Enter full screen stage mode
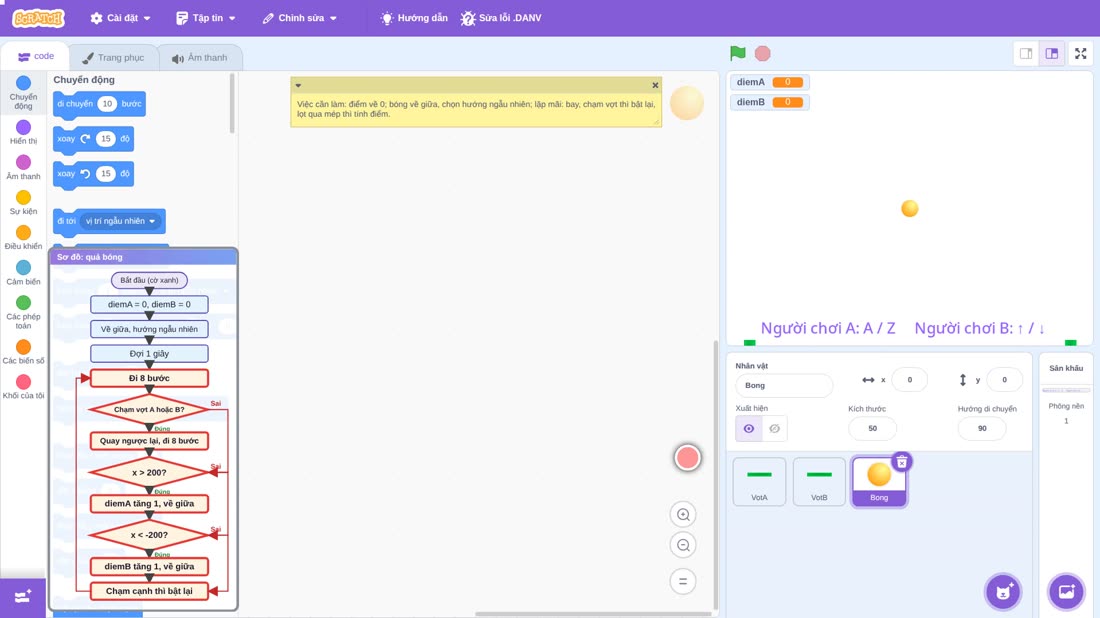Viewport: 1100px width, 618px height. (1080, 53)
